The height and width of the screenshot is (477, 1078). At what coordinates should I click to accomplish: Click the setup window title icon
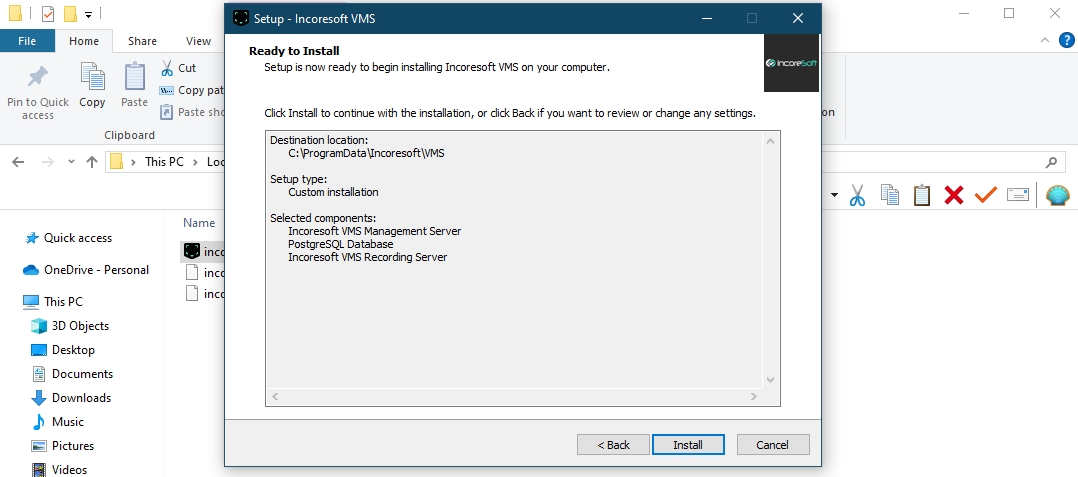[x=241, y=19]
